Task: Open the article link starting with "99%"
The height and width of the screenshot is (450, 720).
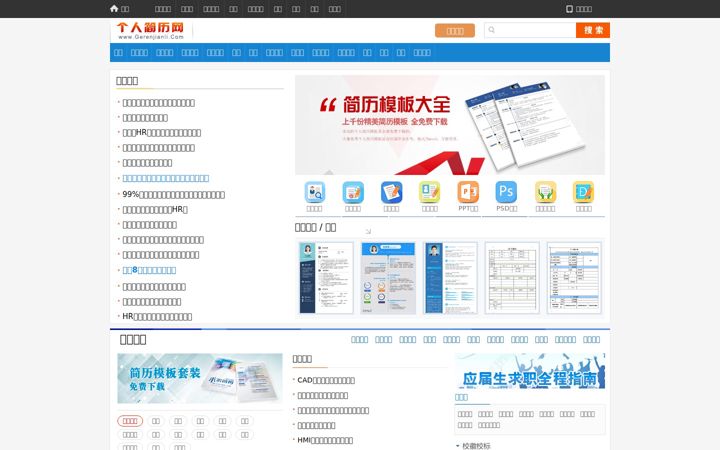Action: 174,195
